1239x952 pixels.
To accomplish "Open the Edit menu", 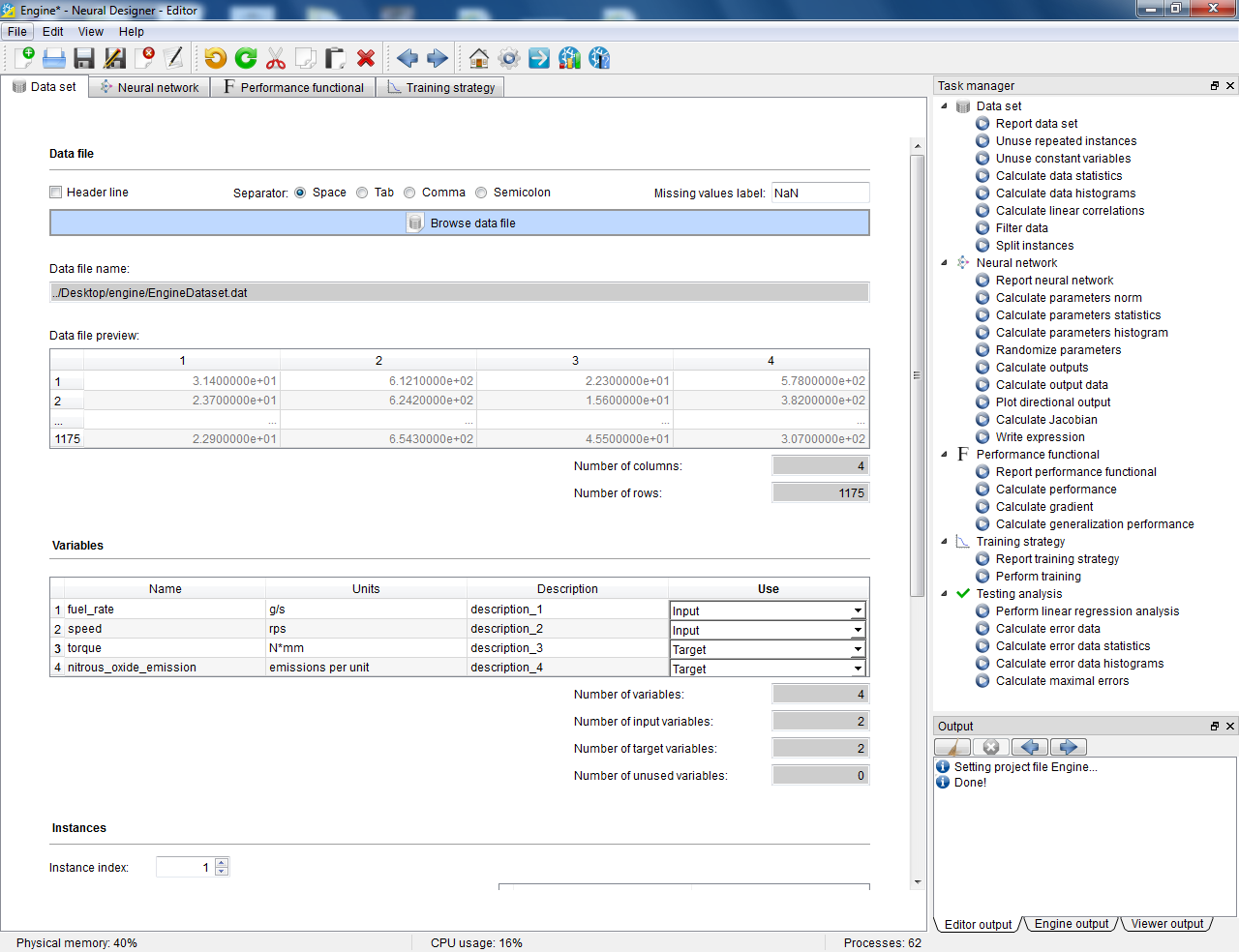I will coord(53,32).
